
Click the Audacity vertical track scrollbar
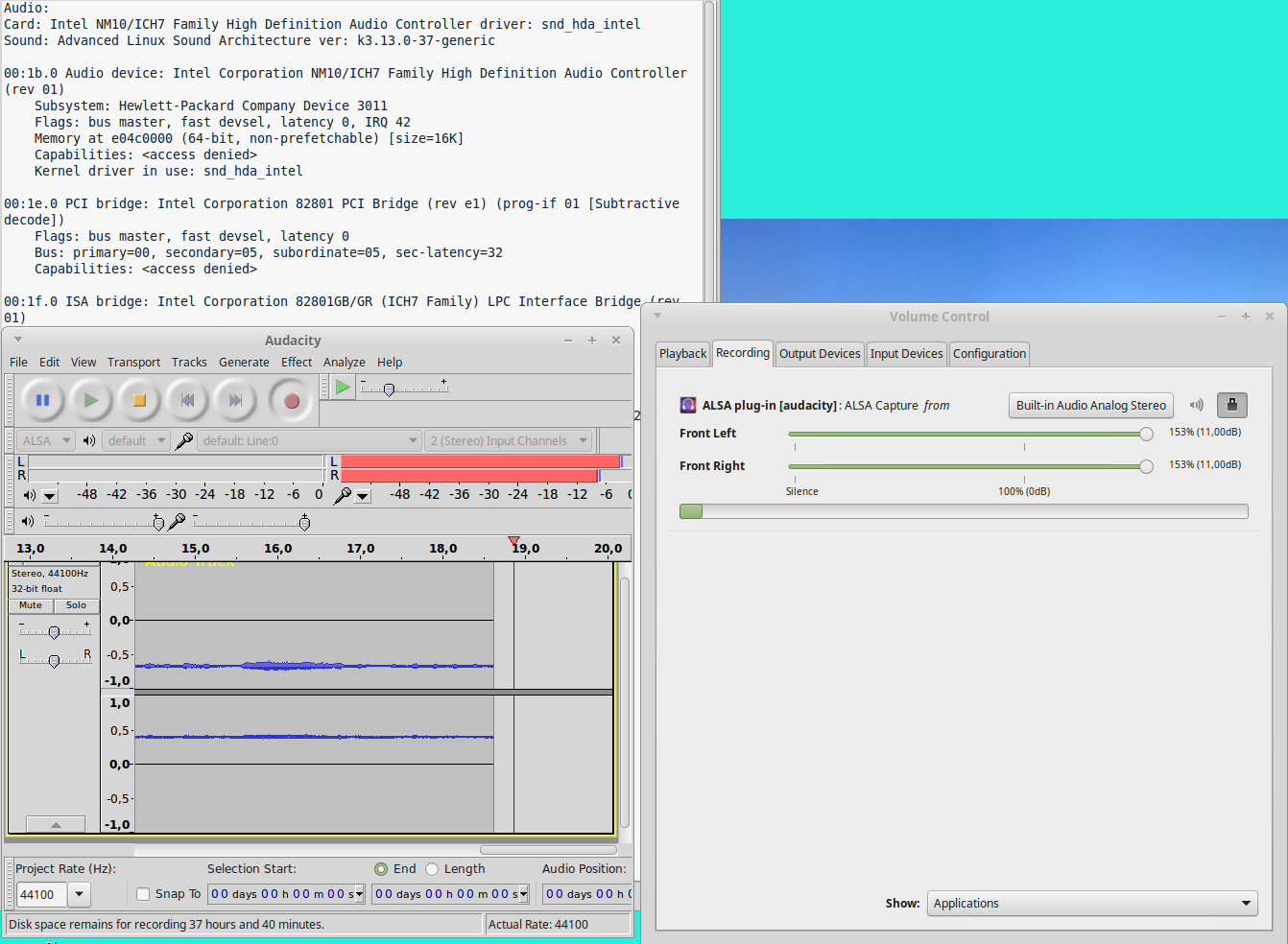(x=625, y=702)
